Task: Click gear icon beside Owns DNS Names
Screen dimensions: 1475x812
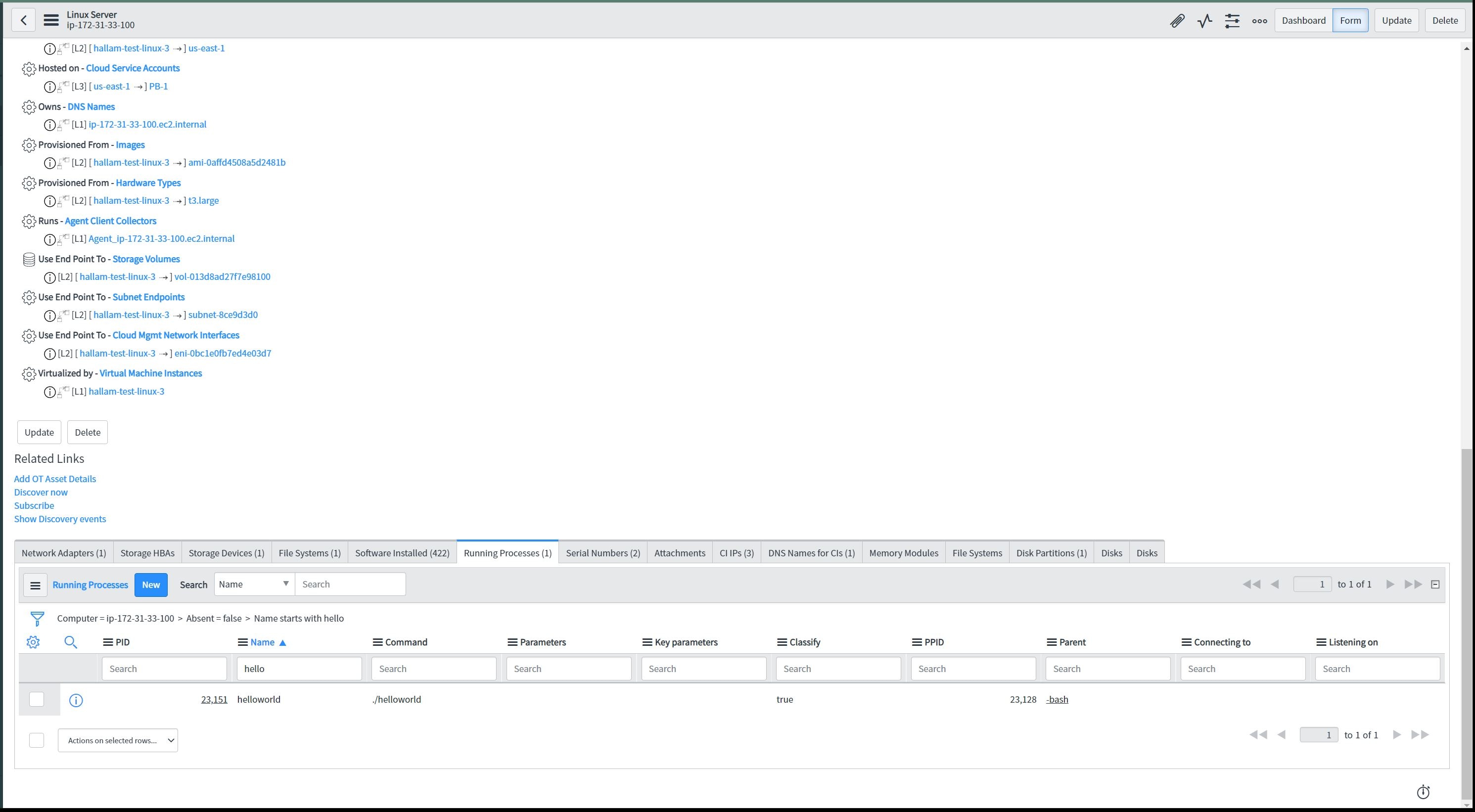Action: [29, 107]
